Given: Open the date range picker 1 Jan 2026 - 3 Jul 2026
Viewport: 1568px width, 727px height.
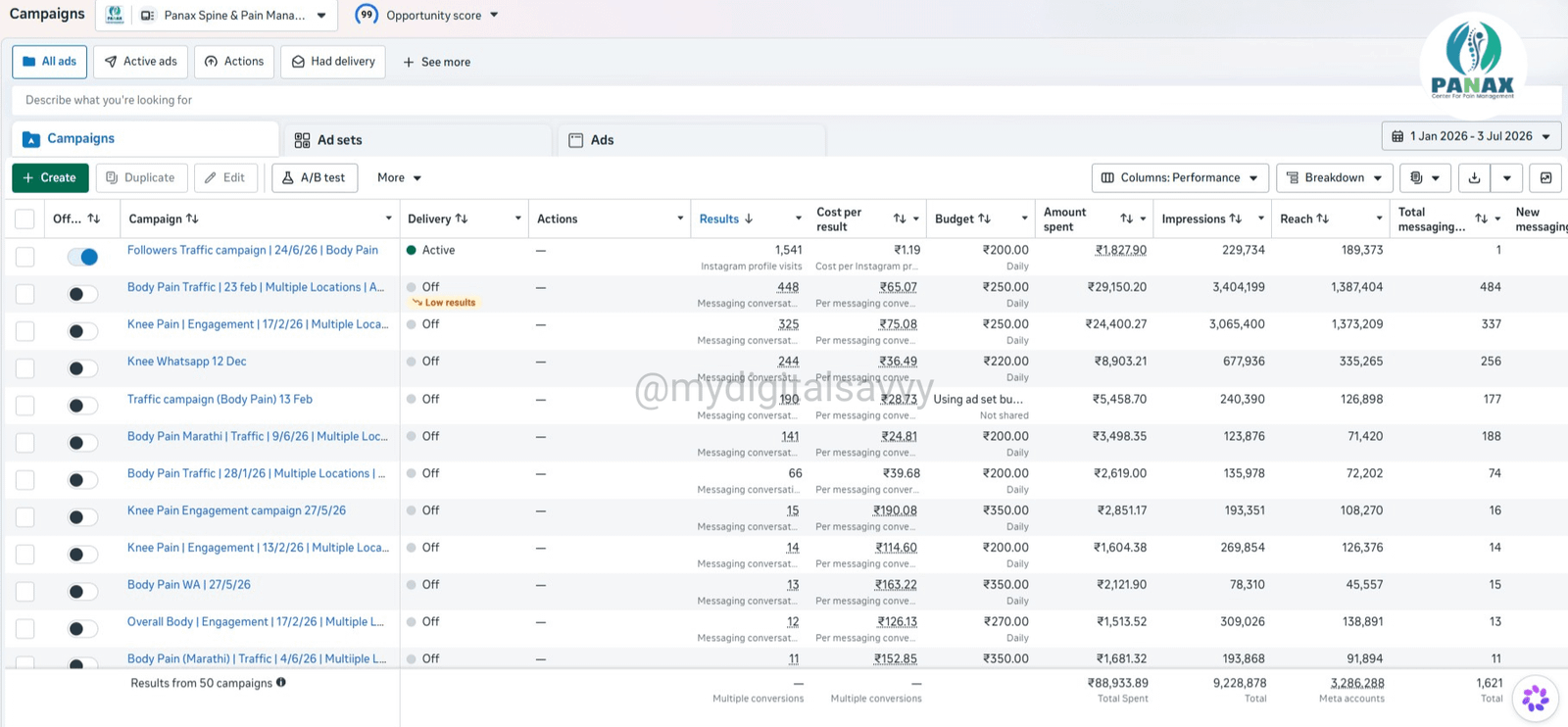Looking at the screenshot, I should coord(1471,136).
